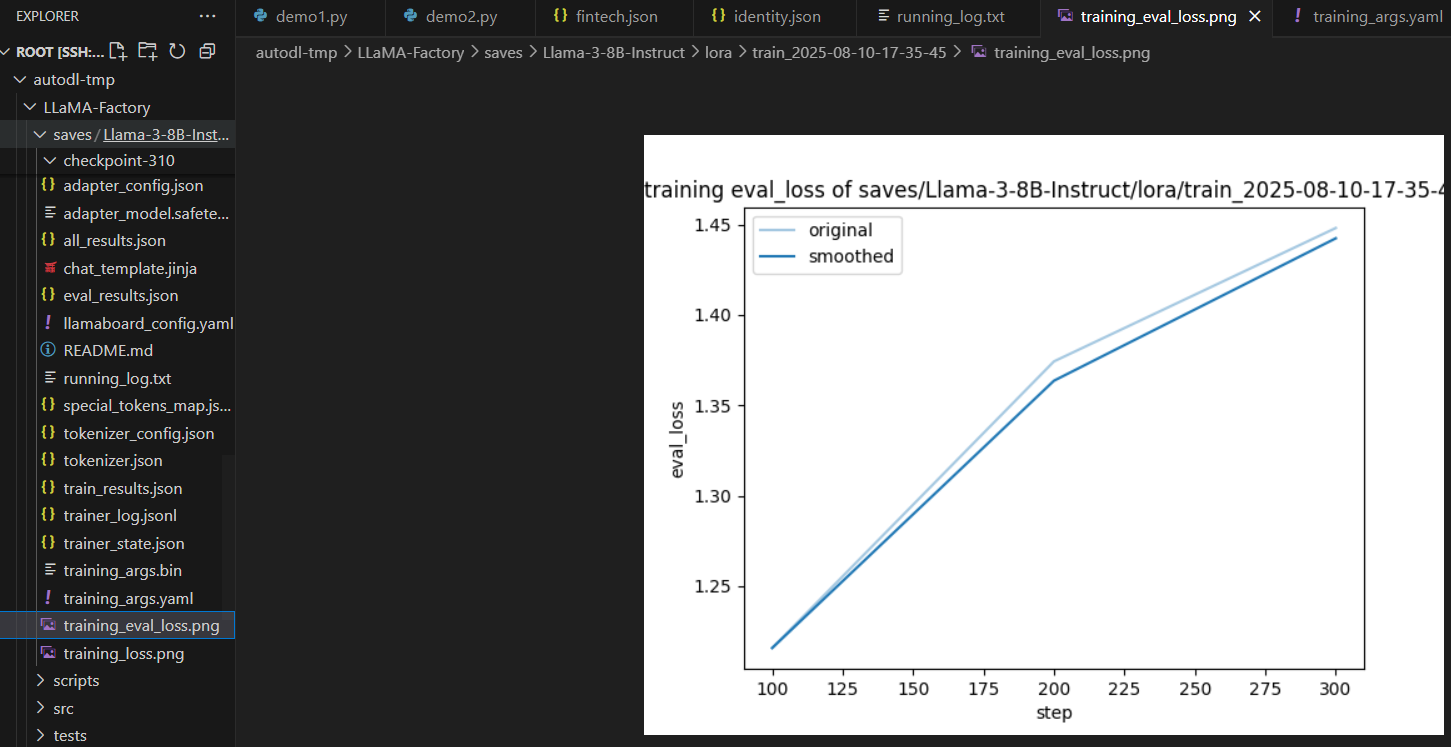1451x747 pixels.
Task: Open Explorer more actions ellipsis menu
Action: (x=207, y=16)
